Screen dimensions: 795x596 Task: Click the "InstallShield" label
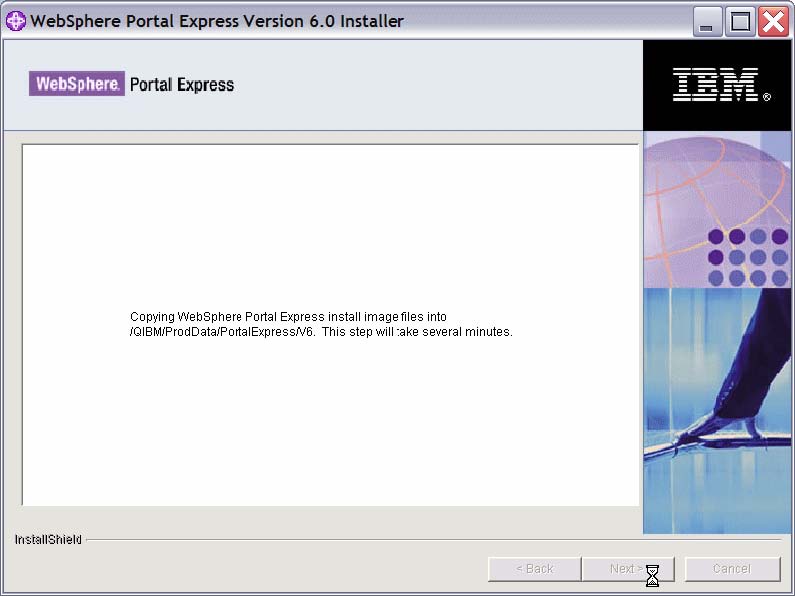48,540
